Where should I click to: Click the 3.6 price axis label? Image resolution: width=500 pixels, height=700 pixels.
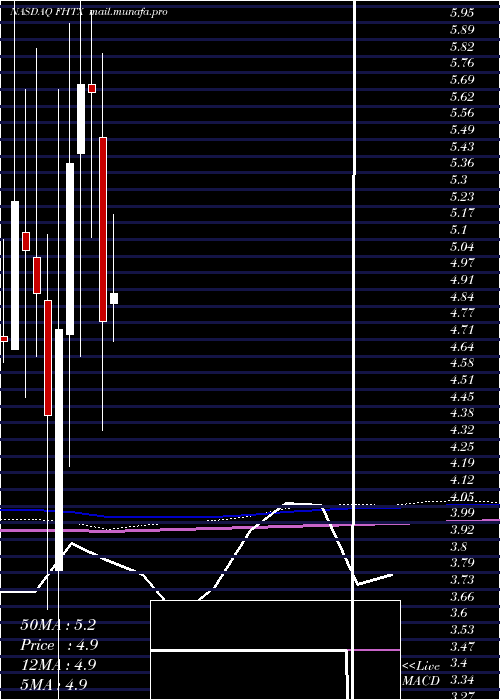459,613
